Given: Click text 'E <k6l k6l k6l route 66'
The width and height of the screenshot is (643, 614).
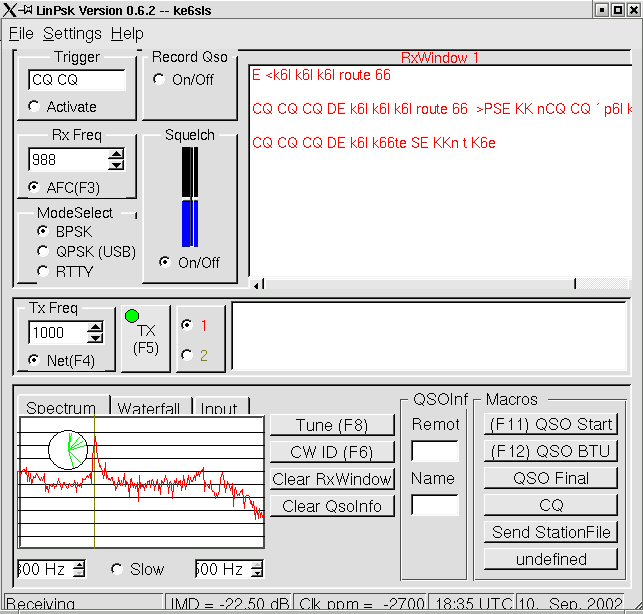Looking at the screenshot, I should pyautogui.click(x=321, y=75).
